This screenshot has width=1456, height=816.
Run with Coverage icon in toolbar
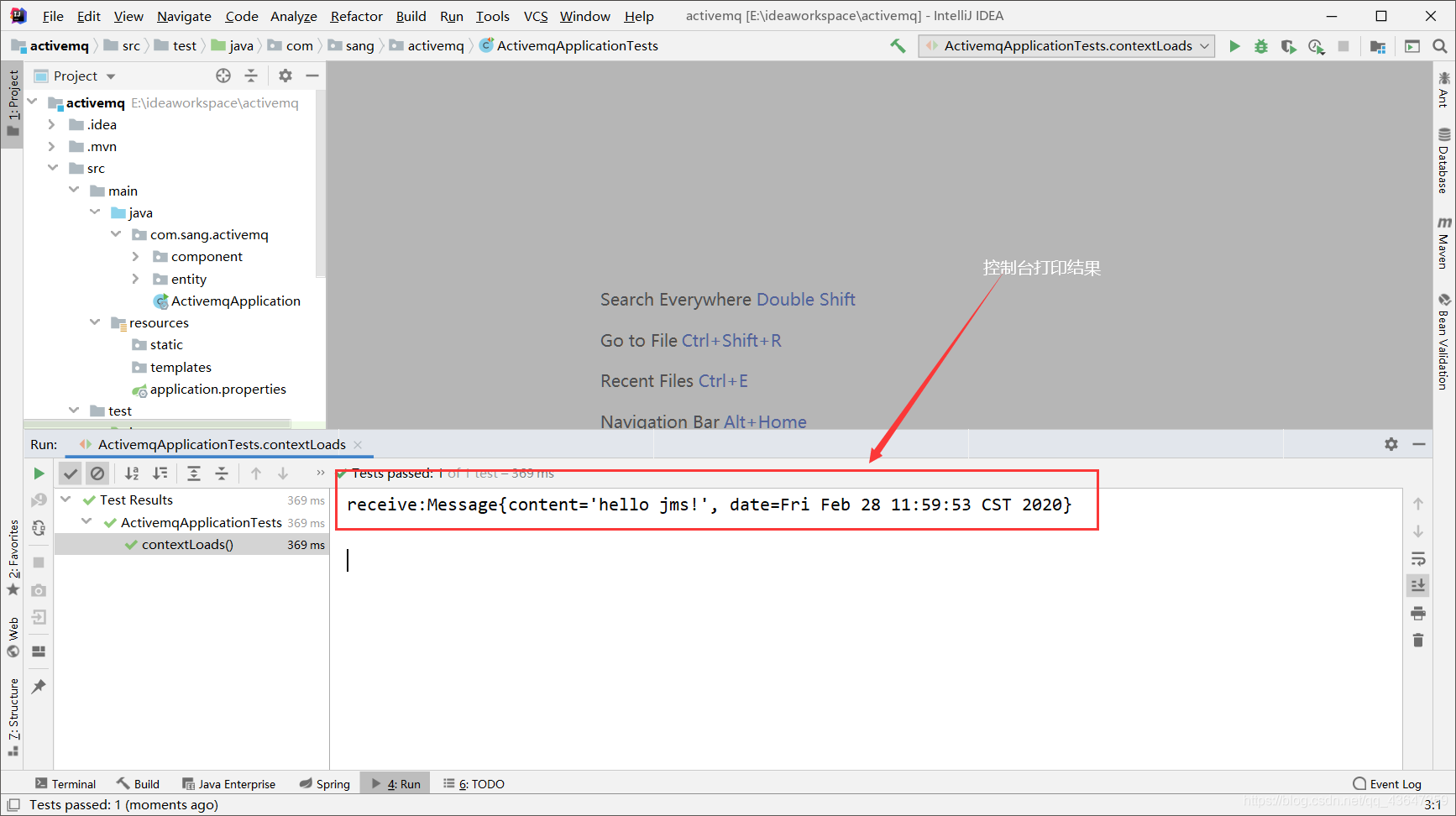point(1288,46)
